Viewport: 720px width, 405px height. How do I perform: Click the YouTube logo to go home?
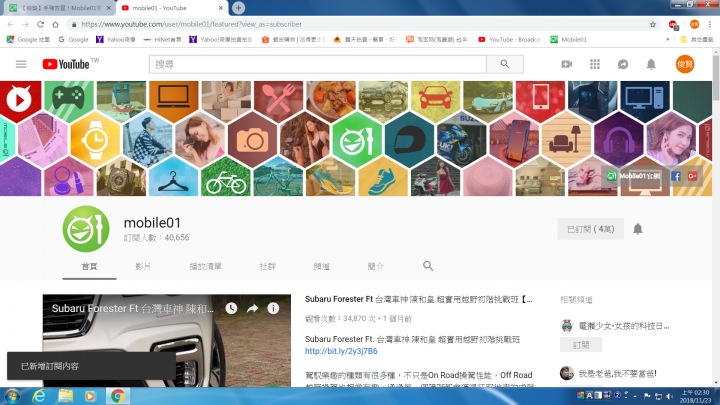[x=70, y=64]
